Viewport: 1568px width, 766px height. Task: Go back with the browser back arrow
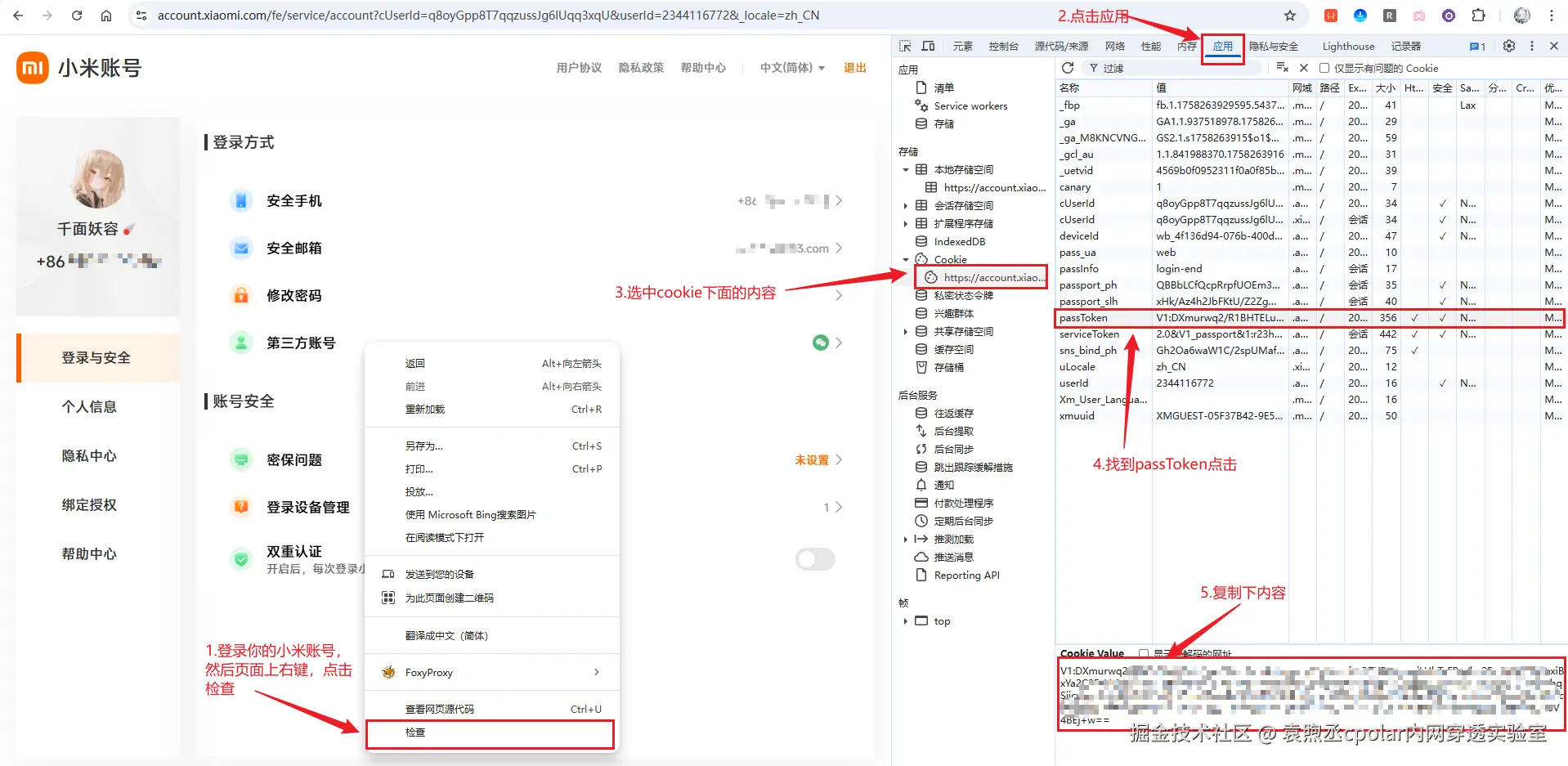click(18, 16)
